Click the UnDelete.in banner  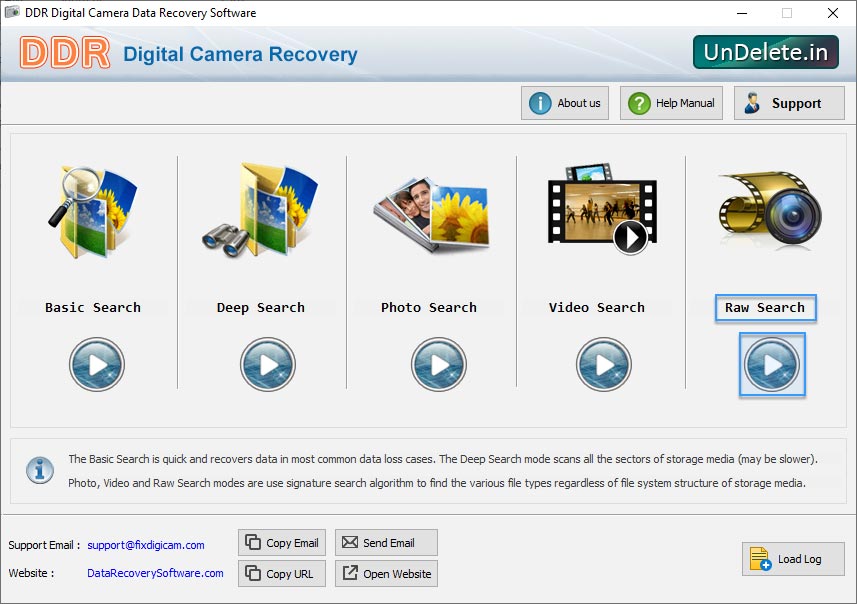click(766, 52)
